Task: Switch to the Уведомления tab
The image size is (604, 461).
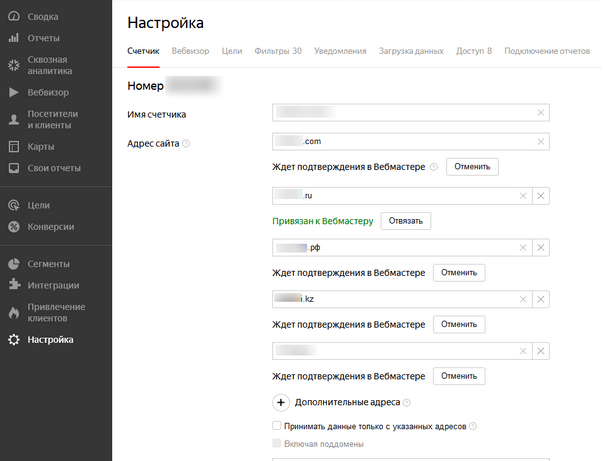Action: 340,50
